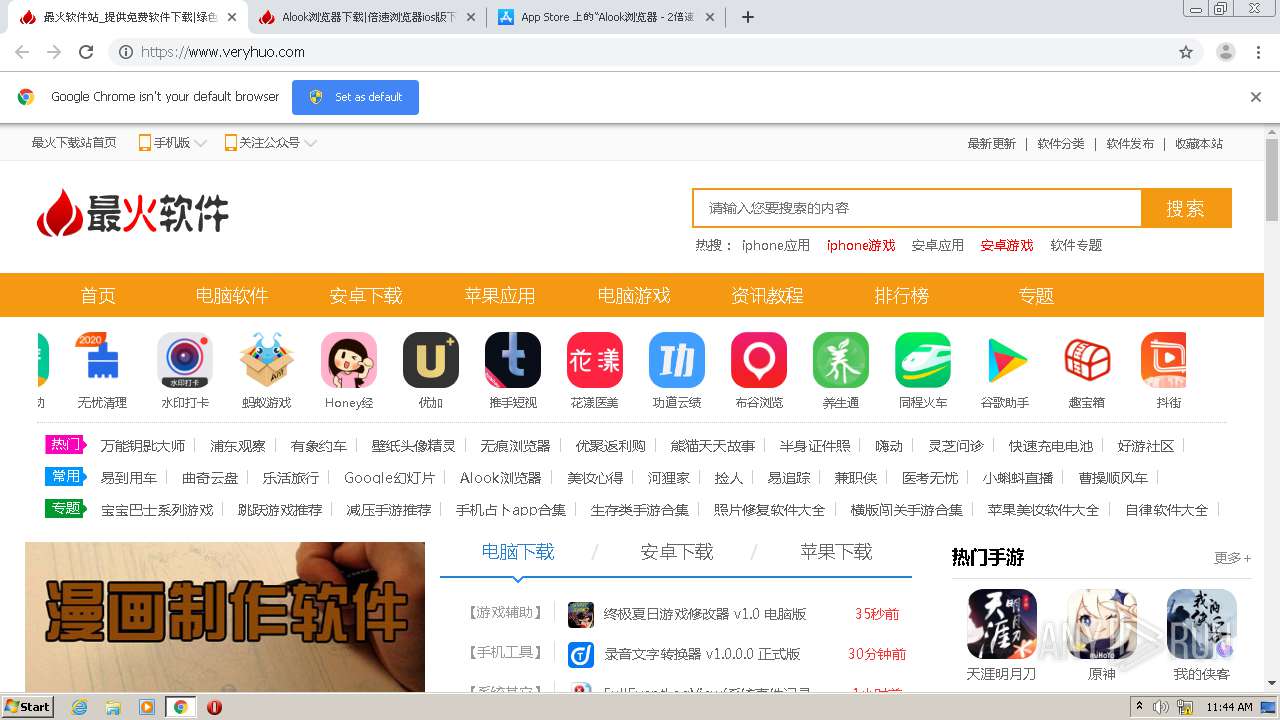Open the 同程火车 app icon

(x=923, y=360)
